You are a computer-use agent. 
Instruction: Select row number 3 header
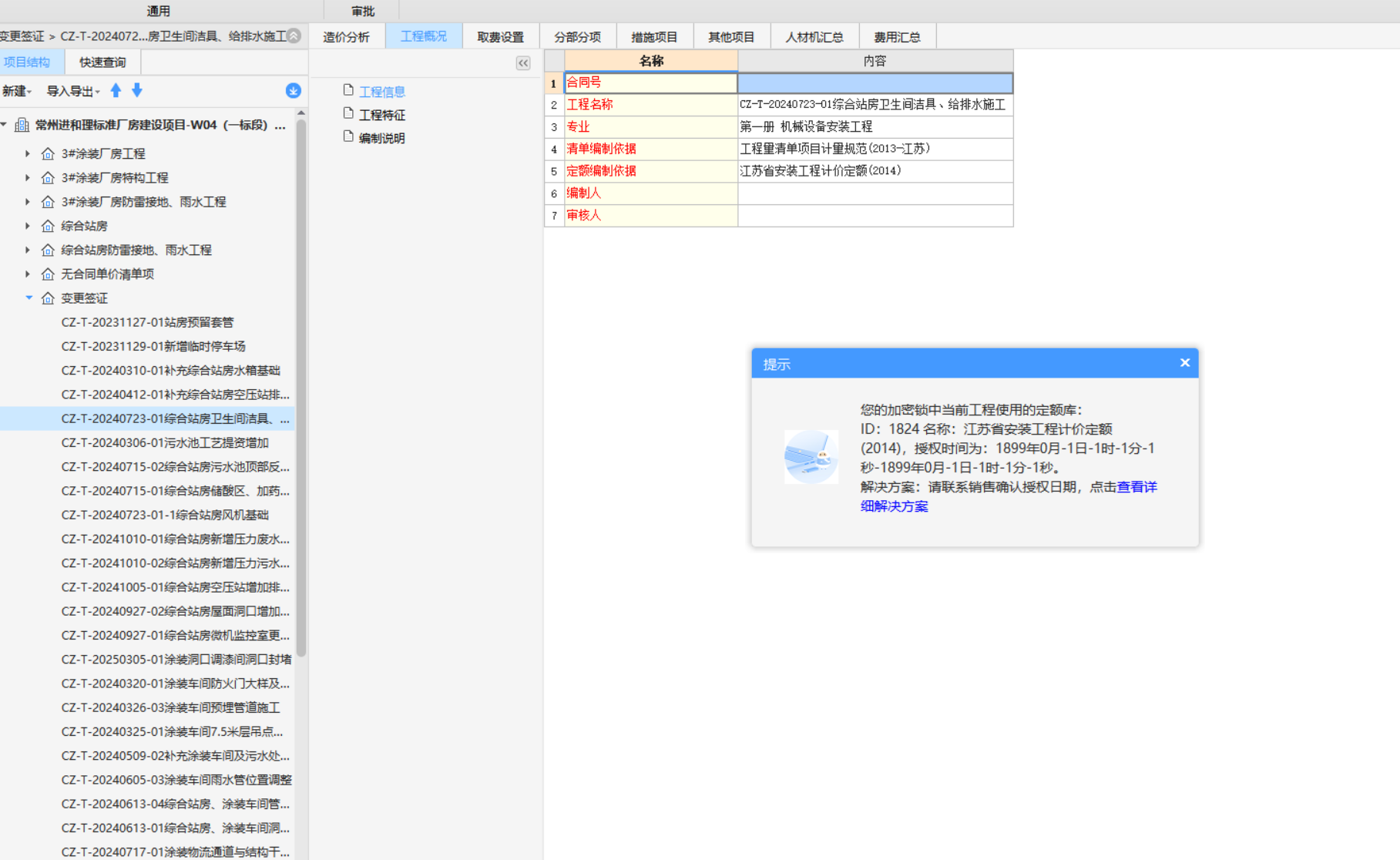pos(554,127)
